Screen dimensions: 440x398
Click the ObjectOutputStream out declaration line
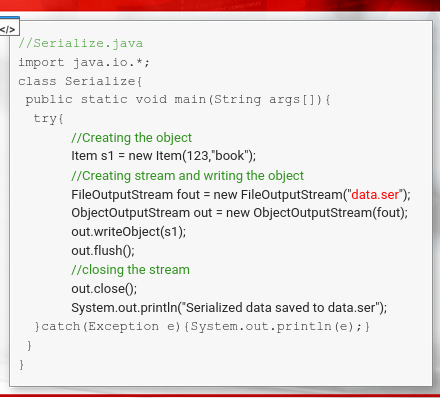point(239,213)
